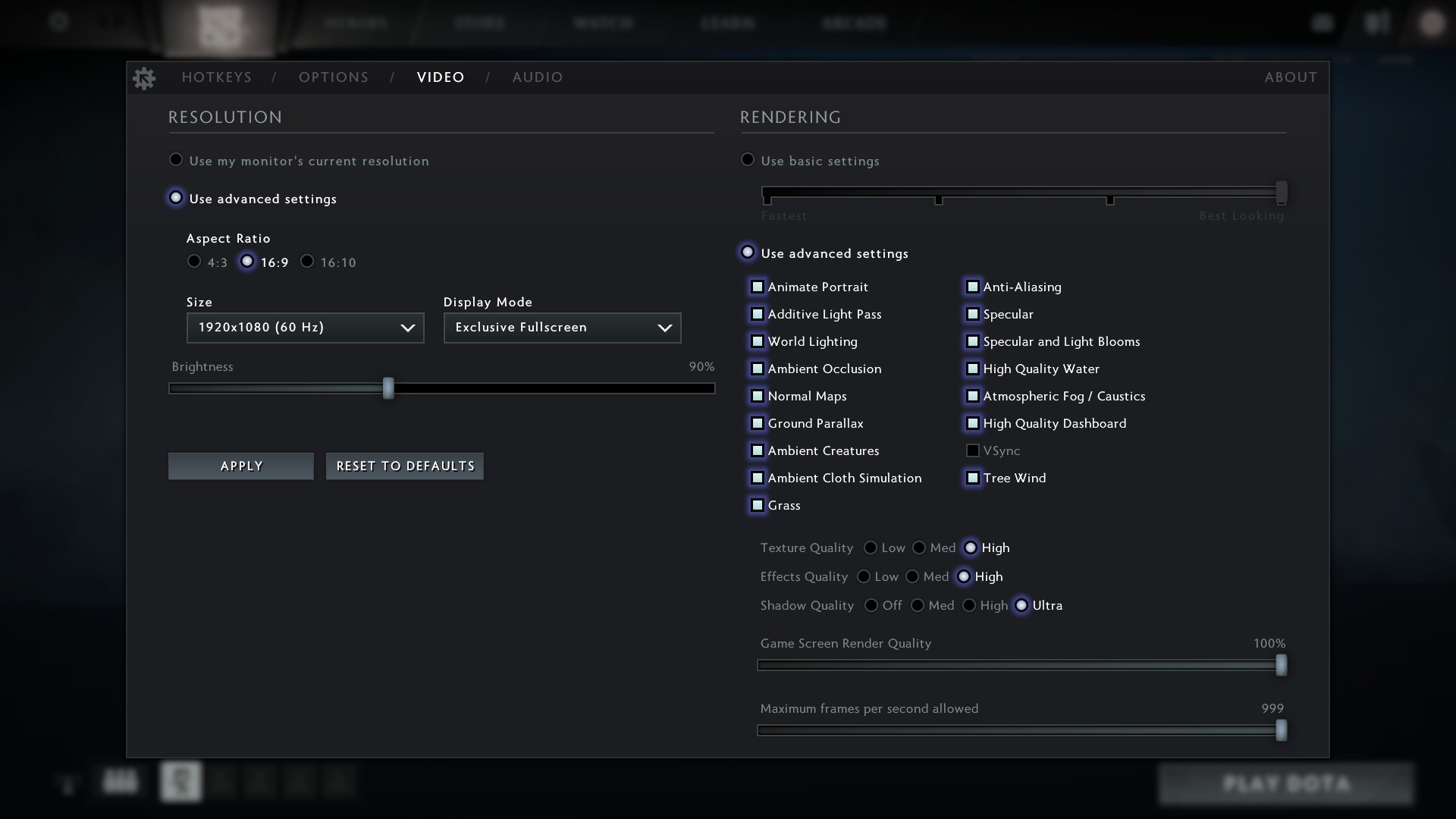1456x819 pixels.
Task: Click the gear icon beside Hotkeys tab
Action: click(x=144, y=78)
